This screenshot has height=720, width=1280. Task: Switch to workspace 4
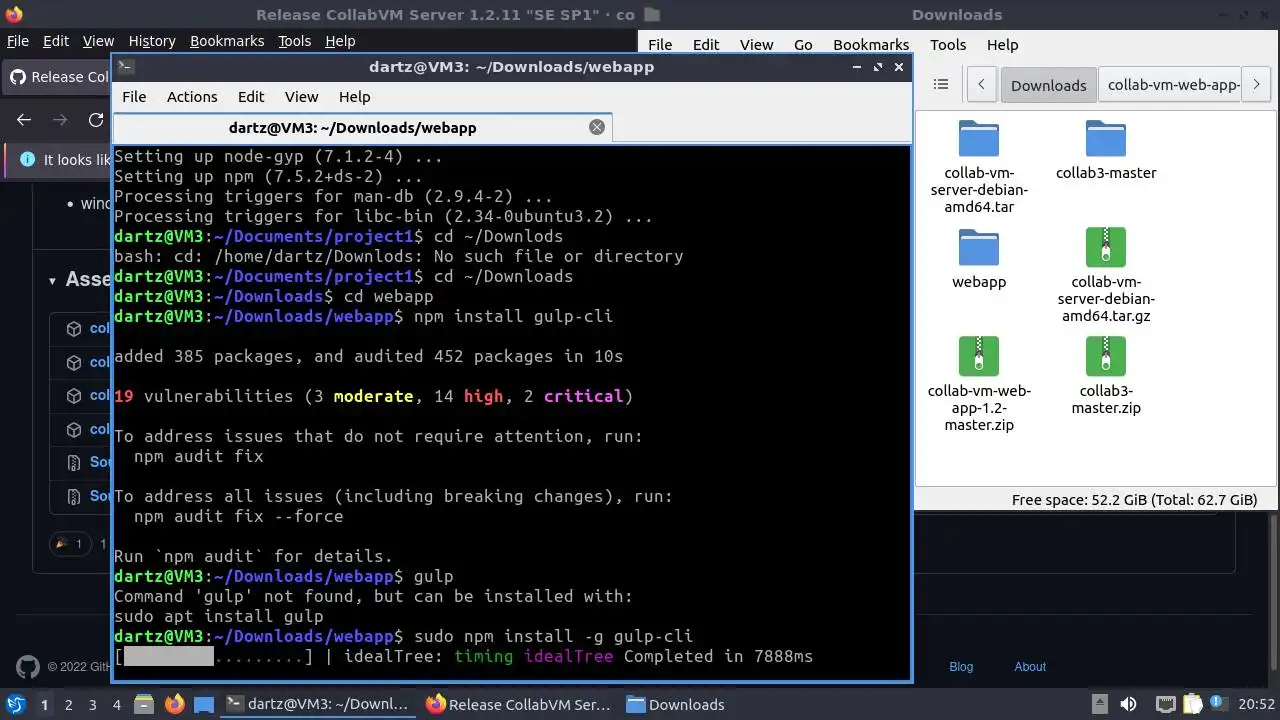pos(117,705)
